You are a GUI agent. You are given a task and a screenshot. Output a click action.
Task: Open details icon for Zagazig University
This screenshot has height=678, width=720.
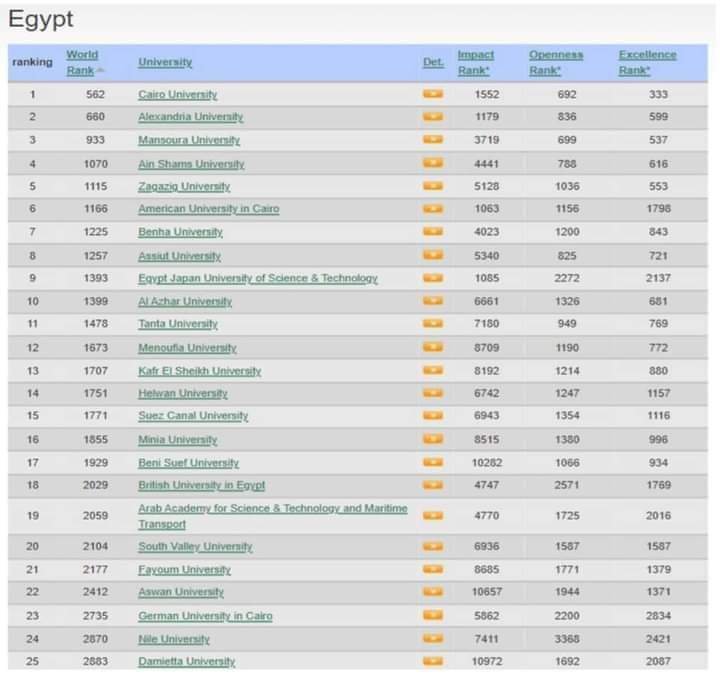(433, 186)
